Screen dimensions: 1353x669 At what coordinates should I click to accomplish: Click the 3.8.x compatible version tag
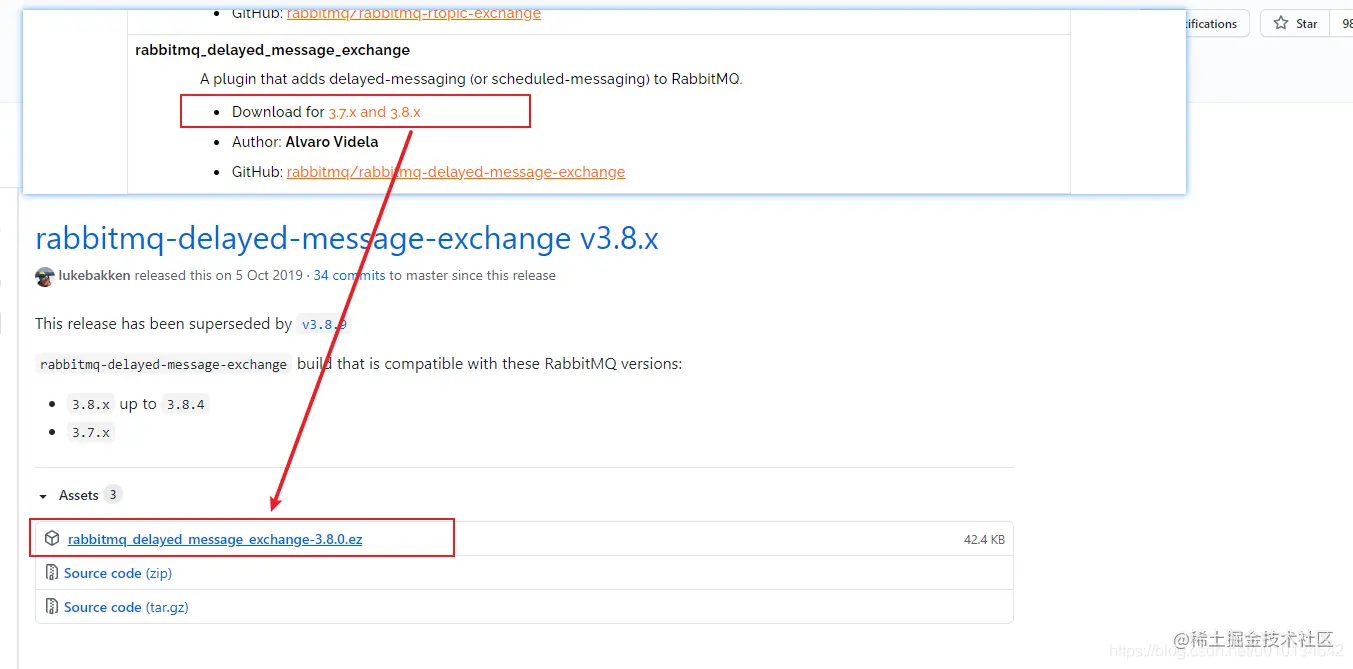tap(90, 404)
